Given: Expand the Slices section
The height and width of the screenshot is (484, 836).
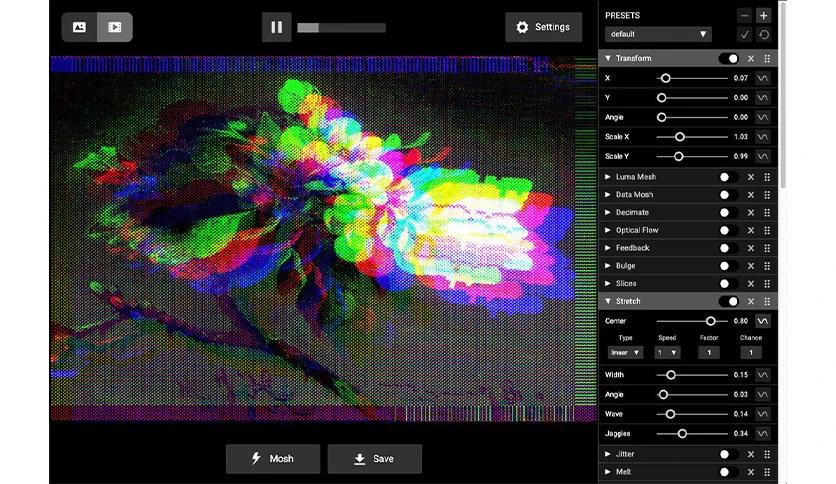Looking at the screenshot, I should 608,283.
